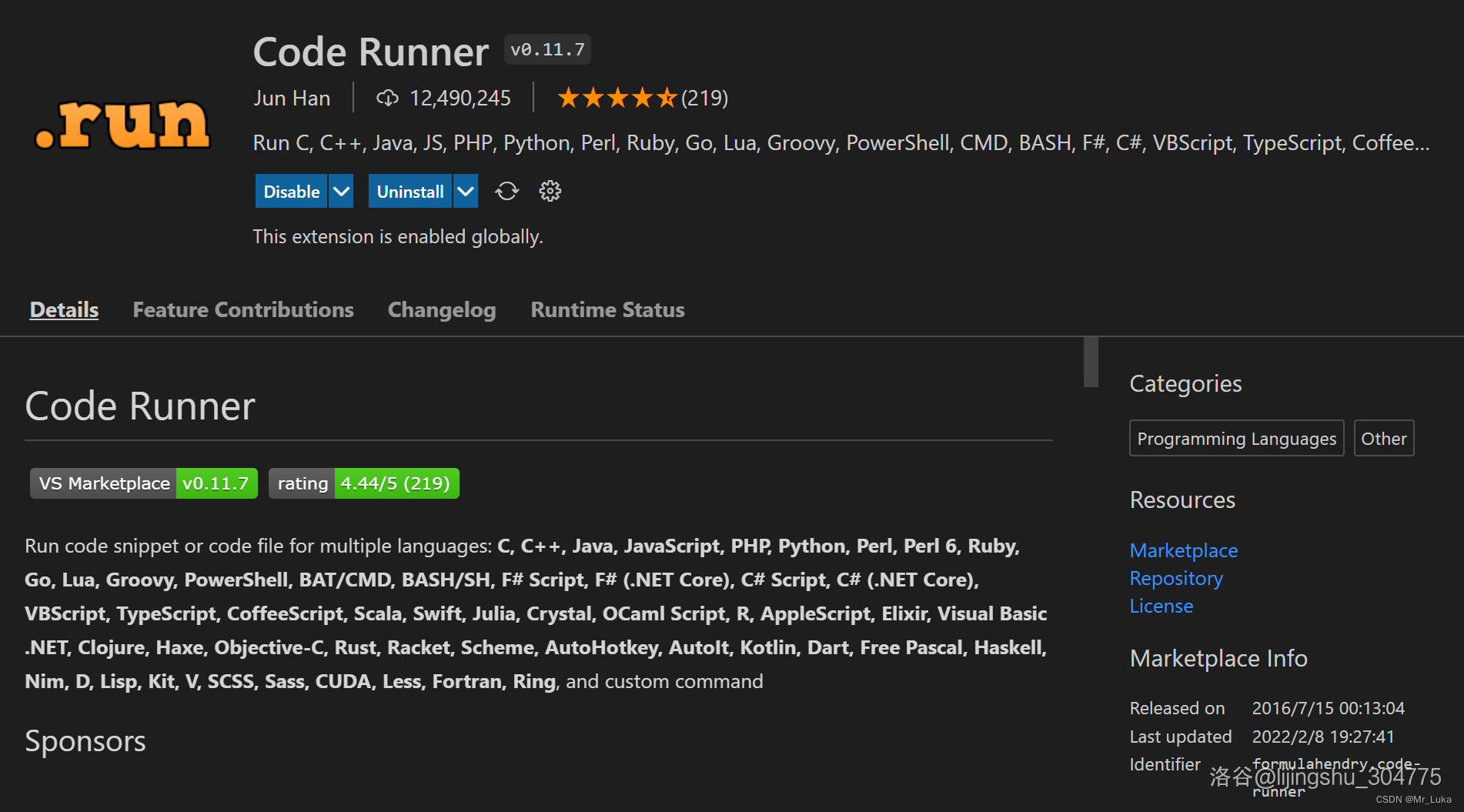Image resolution: width=1464 pixels, height=812 pixels.
Task: Click the publisher name Jun Han
Action: [292, 98]
